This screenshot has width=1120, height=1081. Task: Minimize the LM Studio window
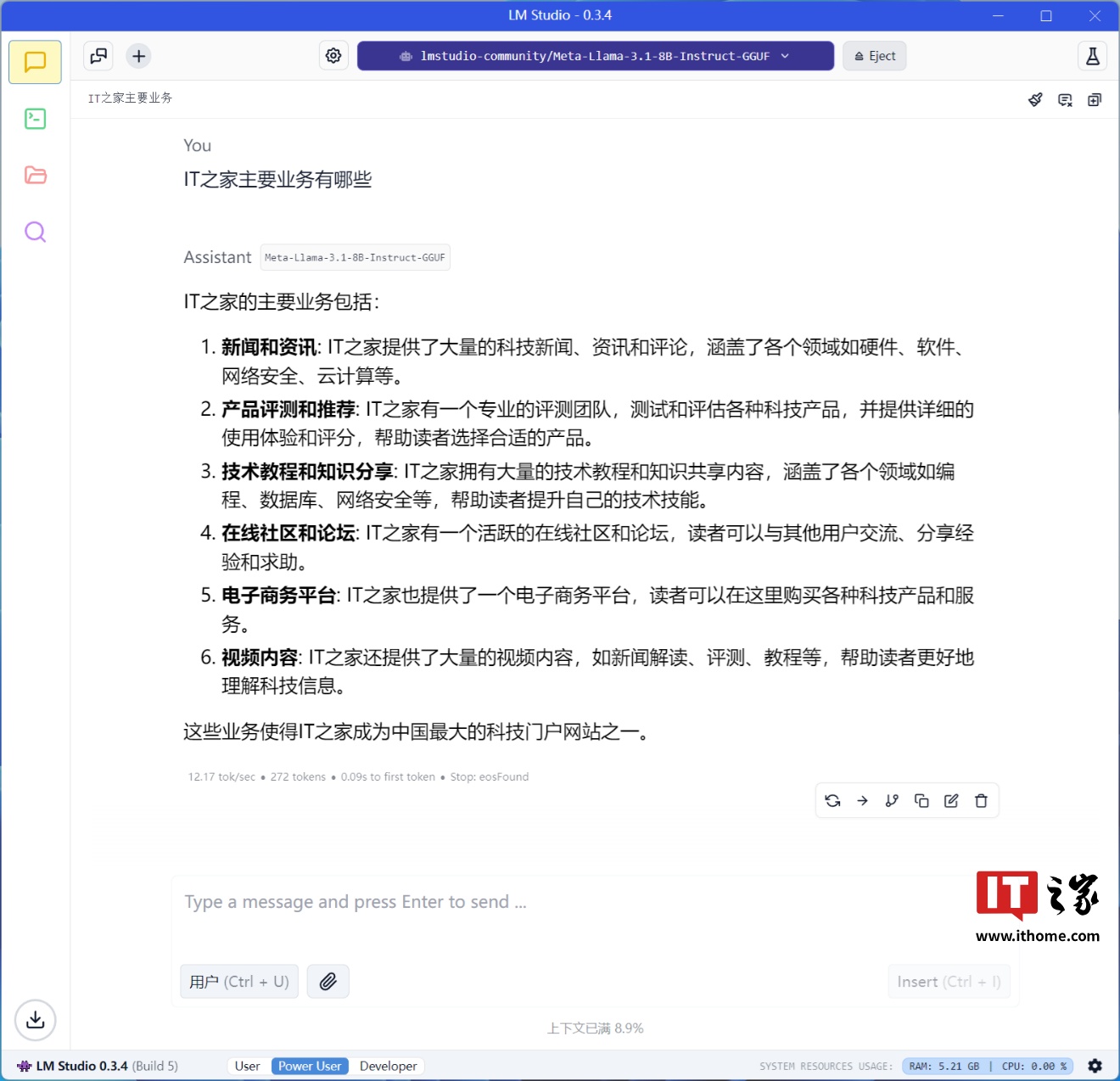click(998, 15)
